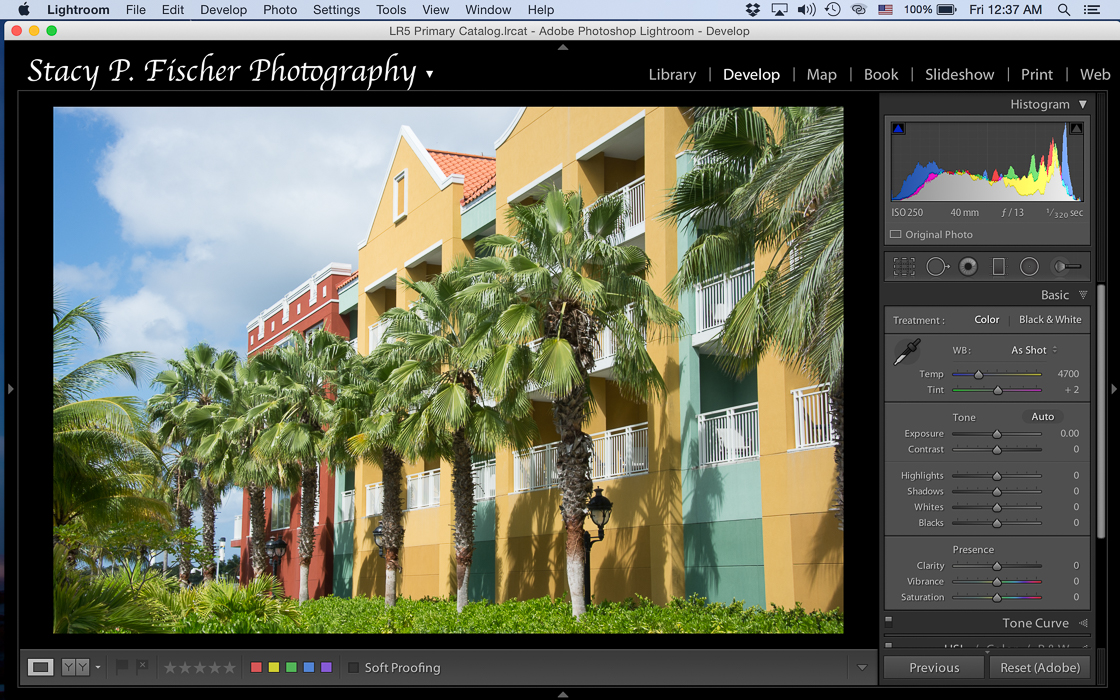
Task: Open the Red Eye Correction tool
Action: (x=967, y=266)
